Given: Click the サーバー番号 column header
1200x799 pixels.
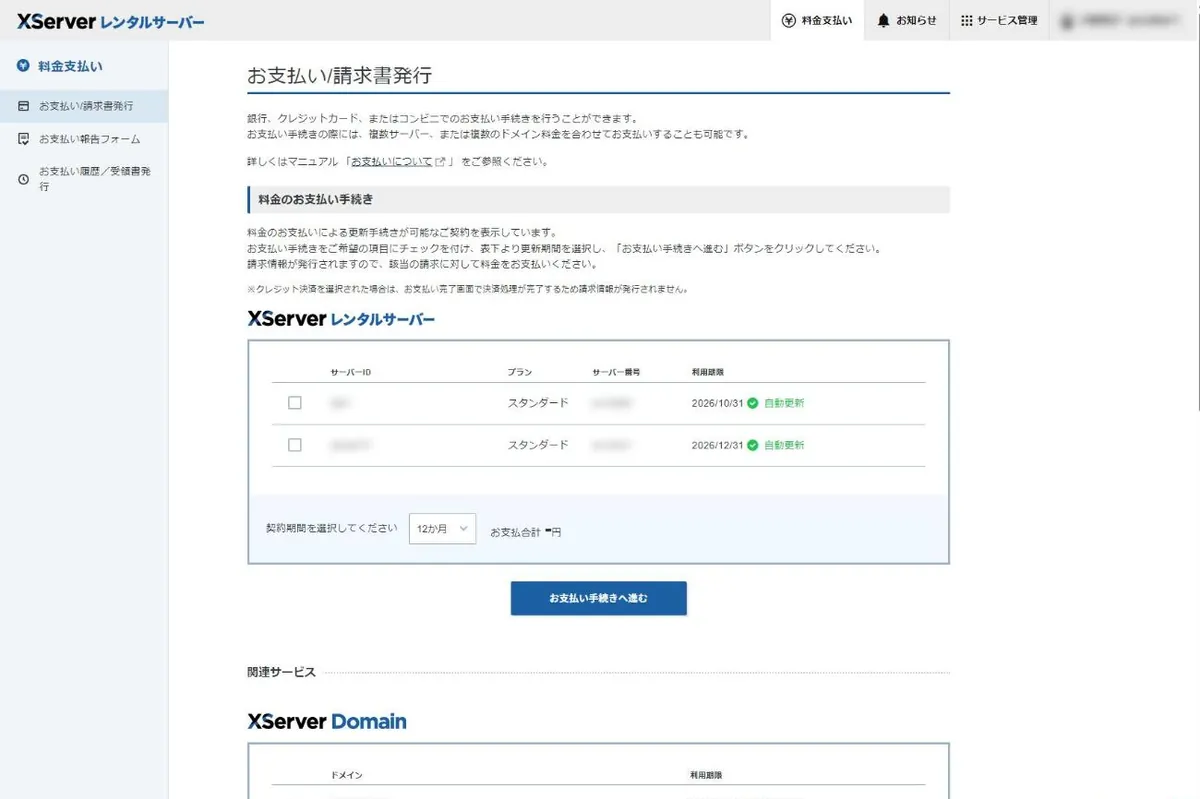Looking at the screenshot, I should (616, 372).
